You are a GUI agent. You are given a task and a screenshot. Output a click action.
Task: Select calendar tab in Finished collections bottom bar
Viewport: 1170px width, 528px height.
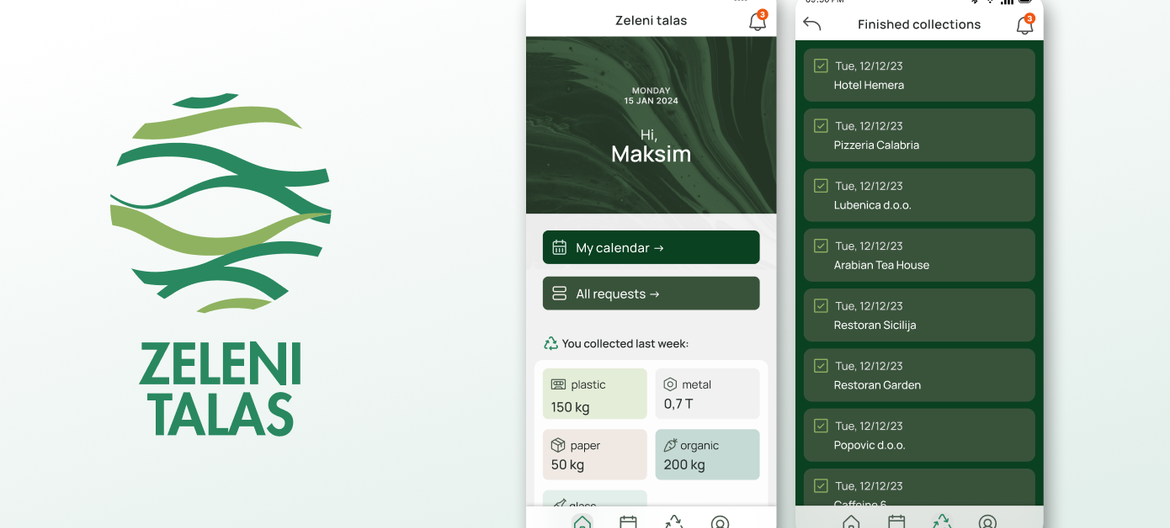click(x=897, y=521)
